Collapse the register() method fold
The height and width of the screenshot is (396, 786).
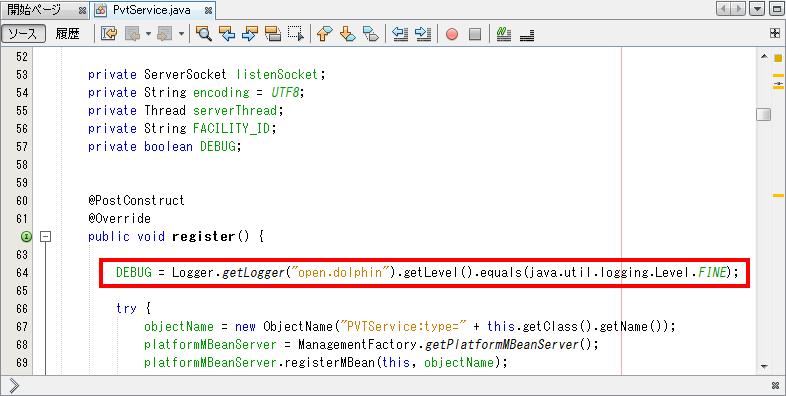pyautogui.click(x=45, y=236)
